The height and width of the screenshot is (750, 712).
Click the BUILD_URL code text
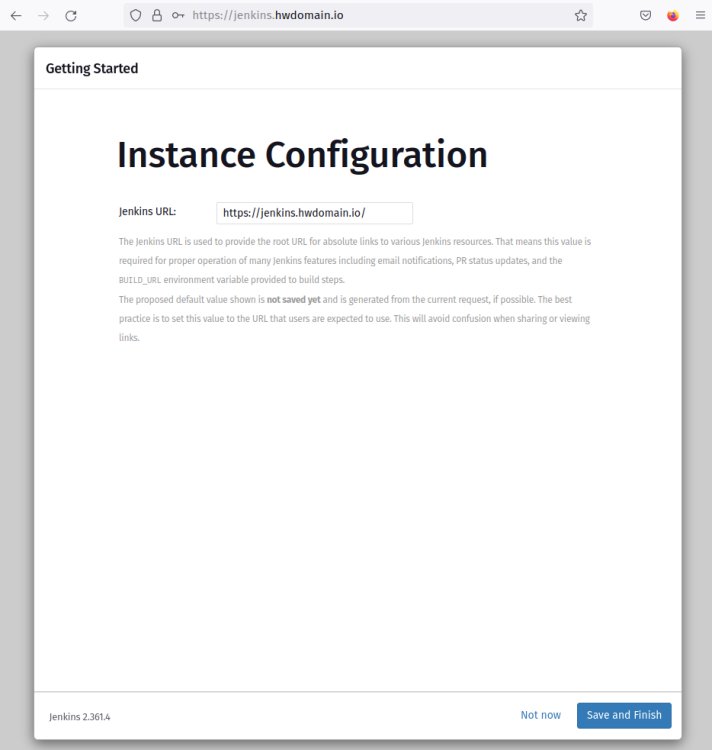pos(140,280)
